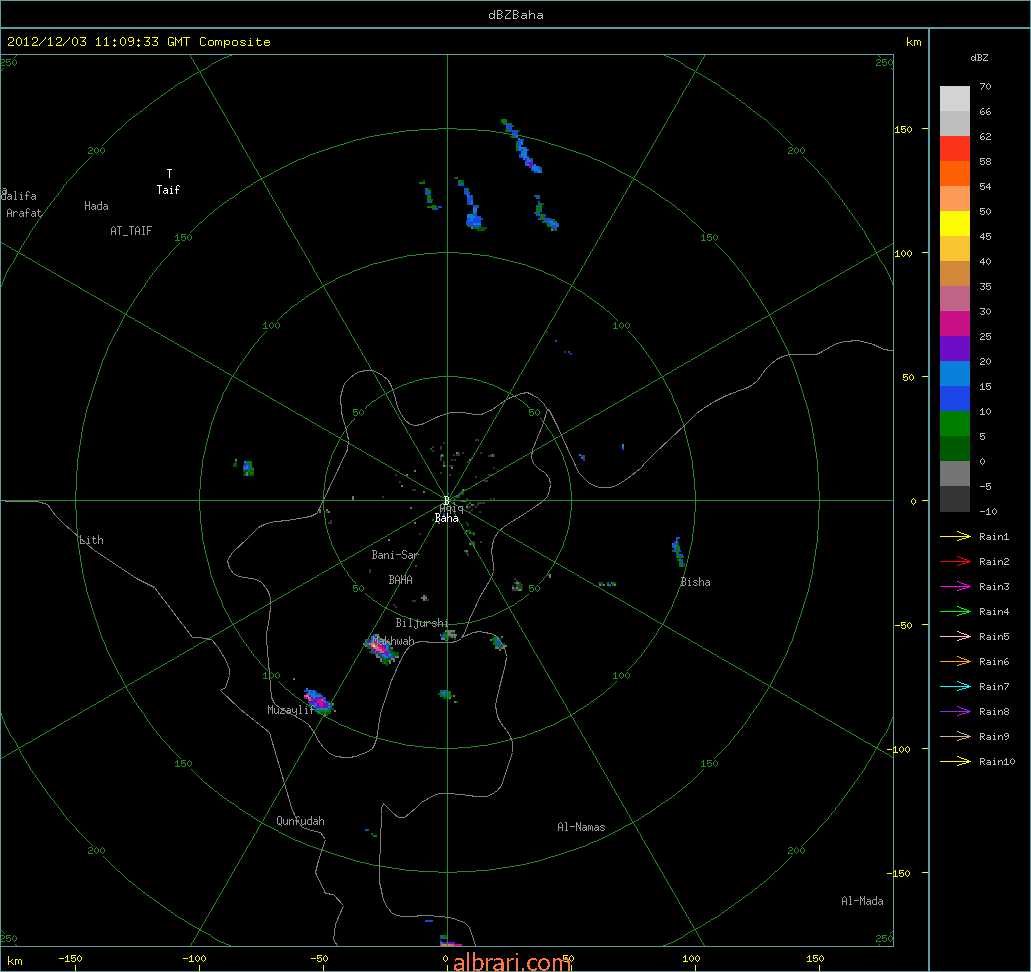Image resolution: width=1031 pixels, height=972 pixels.
Task: Click the Composite label in header
Action: (235, 42)
